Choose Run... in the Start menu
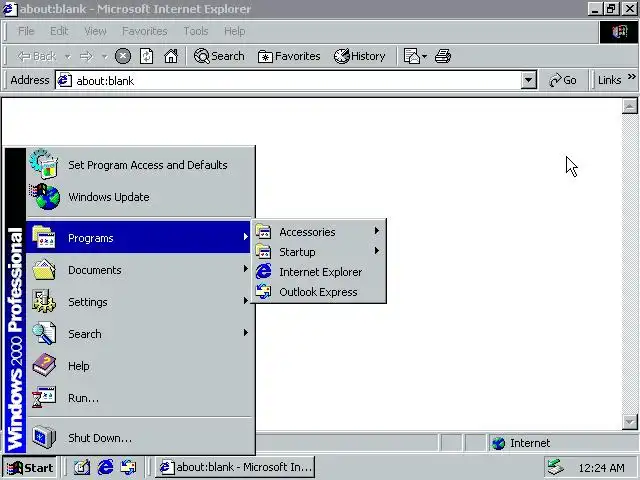The image size is (640, 480). click(138, 398)
